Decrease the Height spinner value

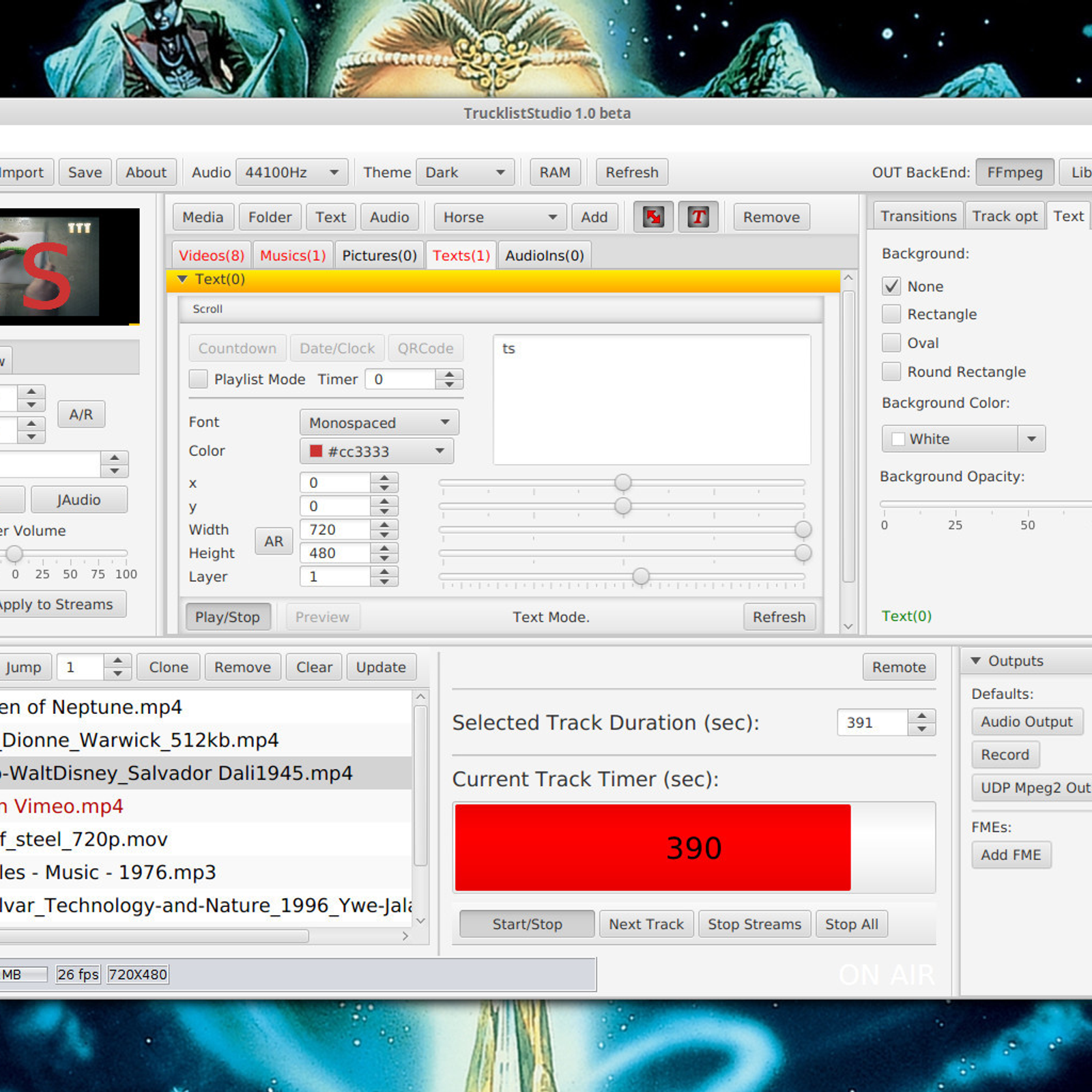384,558
